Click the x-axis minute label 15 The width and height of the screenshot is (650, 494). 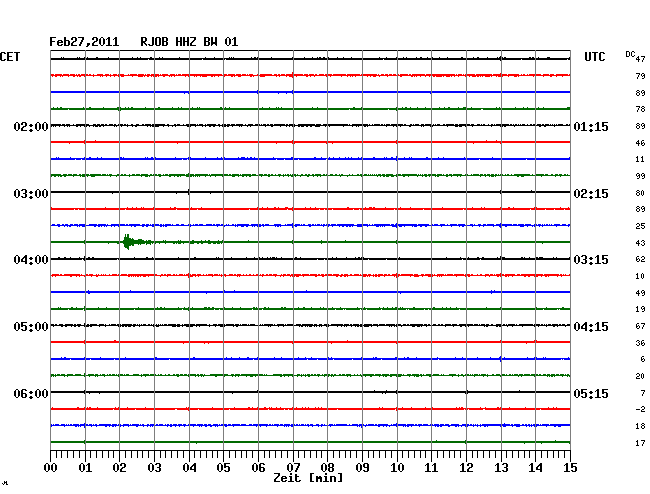point(570,468)
